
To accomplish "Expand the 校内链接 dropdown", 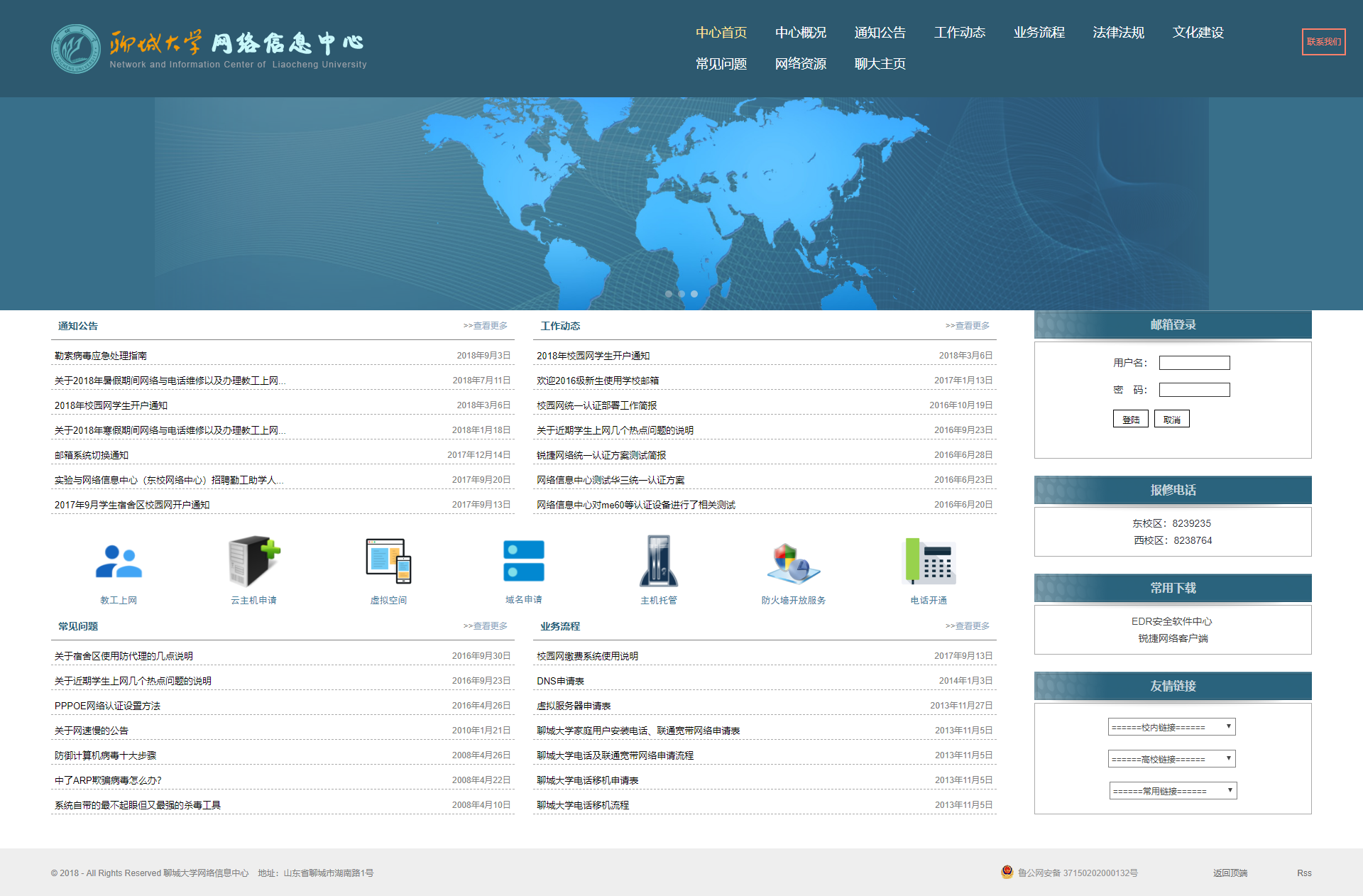I will coord(1171,727).
